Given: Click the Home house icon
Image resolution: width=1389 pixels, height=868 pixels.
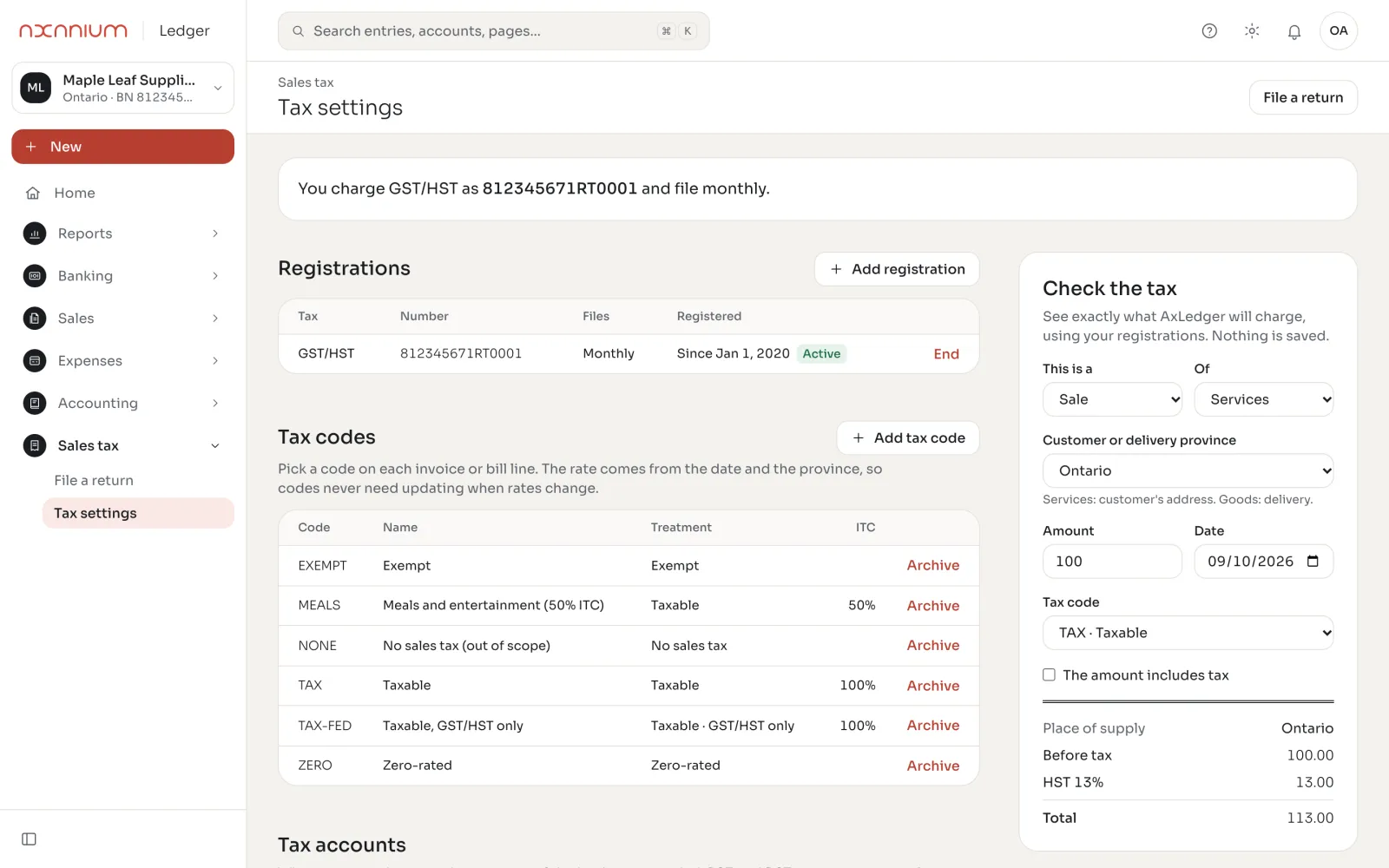Looking at the screenshot, I should pos(33,193).
